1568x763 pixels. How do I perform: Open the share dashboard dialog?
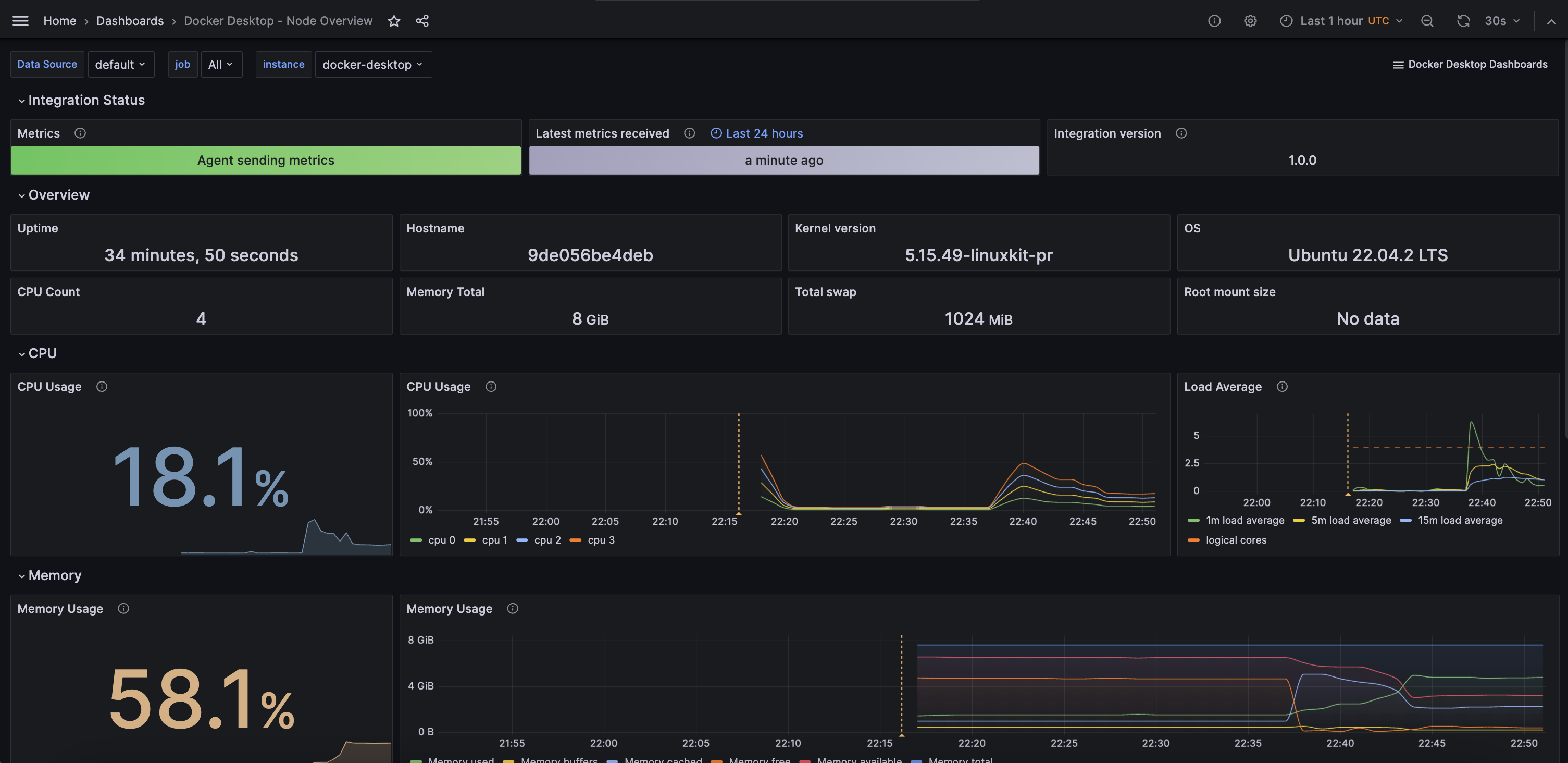[422, 20]
